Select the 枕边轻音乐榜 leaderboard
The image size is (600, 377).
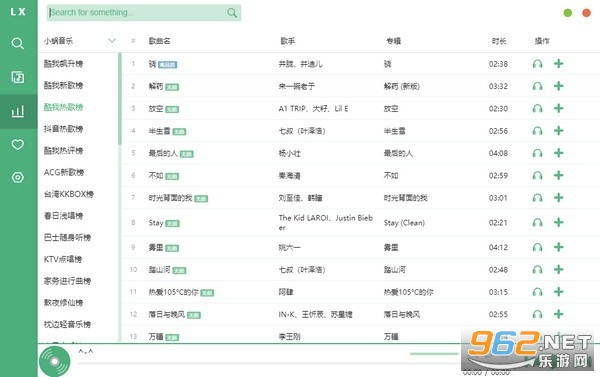click(67, 324)
